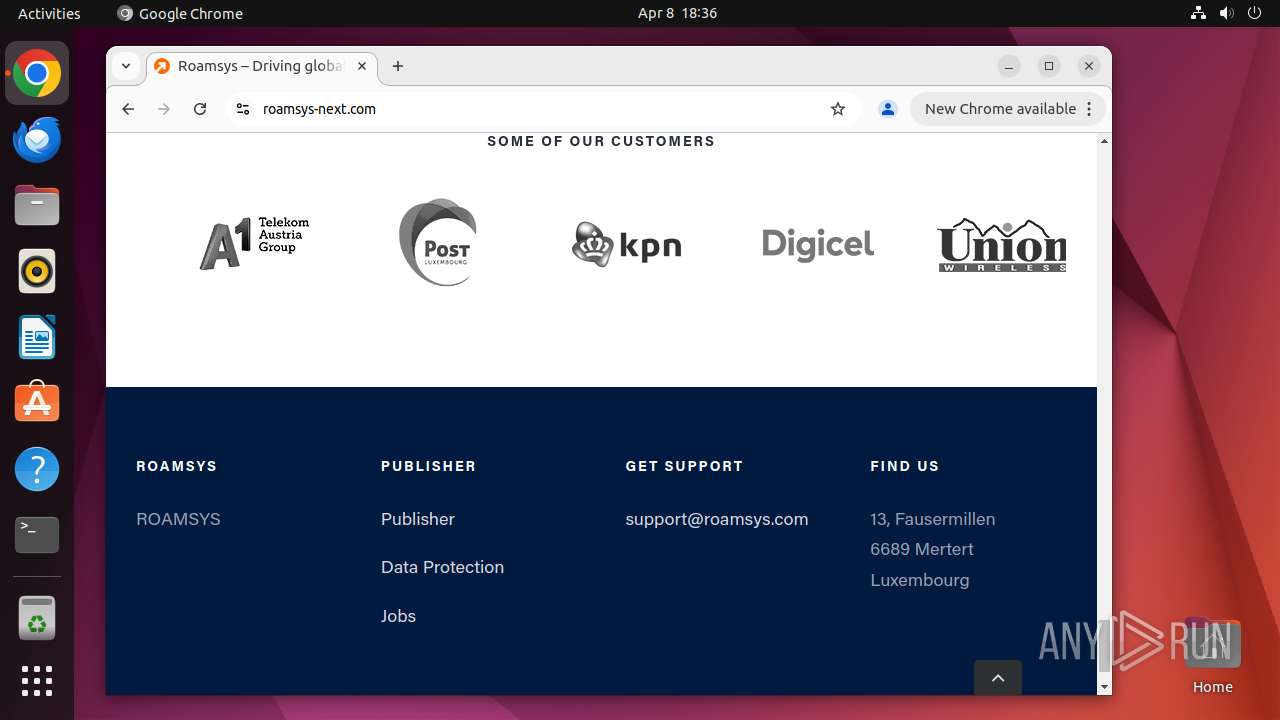Close the Roamsys tab

click(x=362, y=66)
